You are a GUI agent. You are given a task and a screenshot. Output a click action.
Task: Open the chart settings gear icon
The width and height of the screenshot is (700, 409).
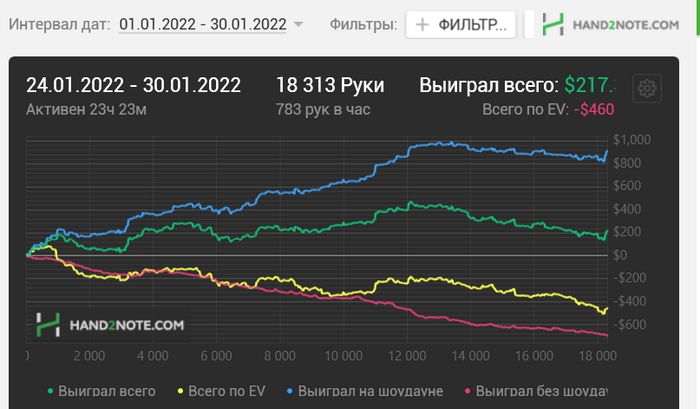click(x=647, y=88)
